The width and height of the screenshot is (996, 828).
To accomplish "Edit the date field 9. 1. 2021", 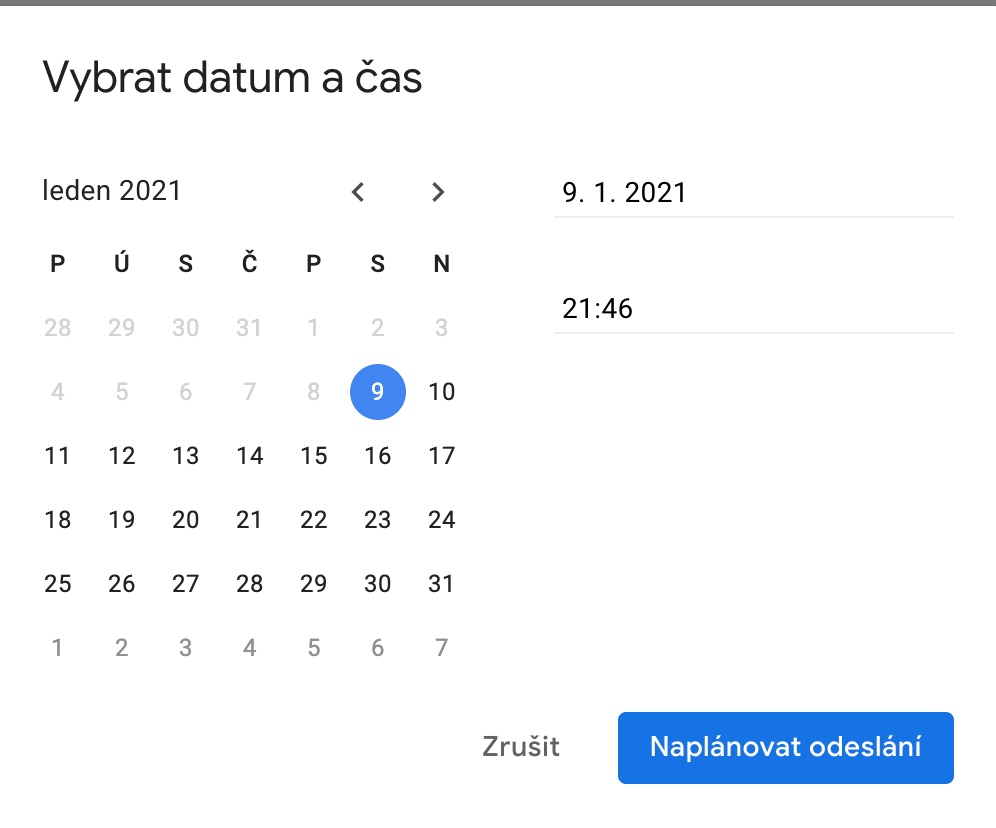I will tap(753, 192).
